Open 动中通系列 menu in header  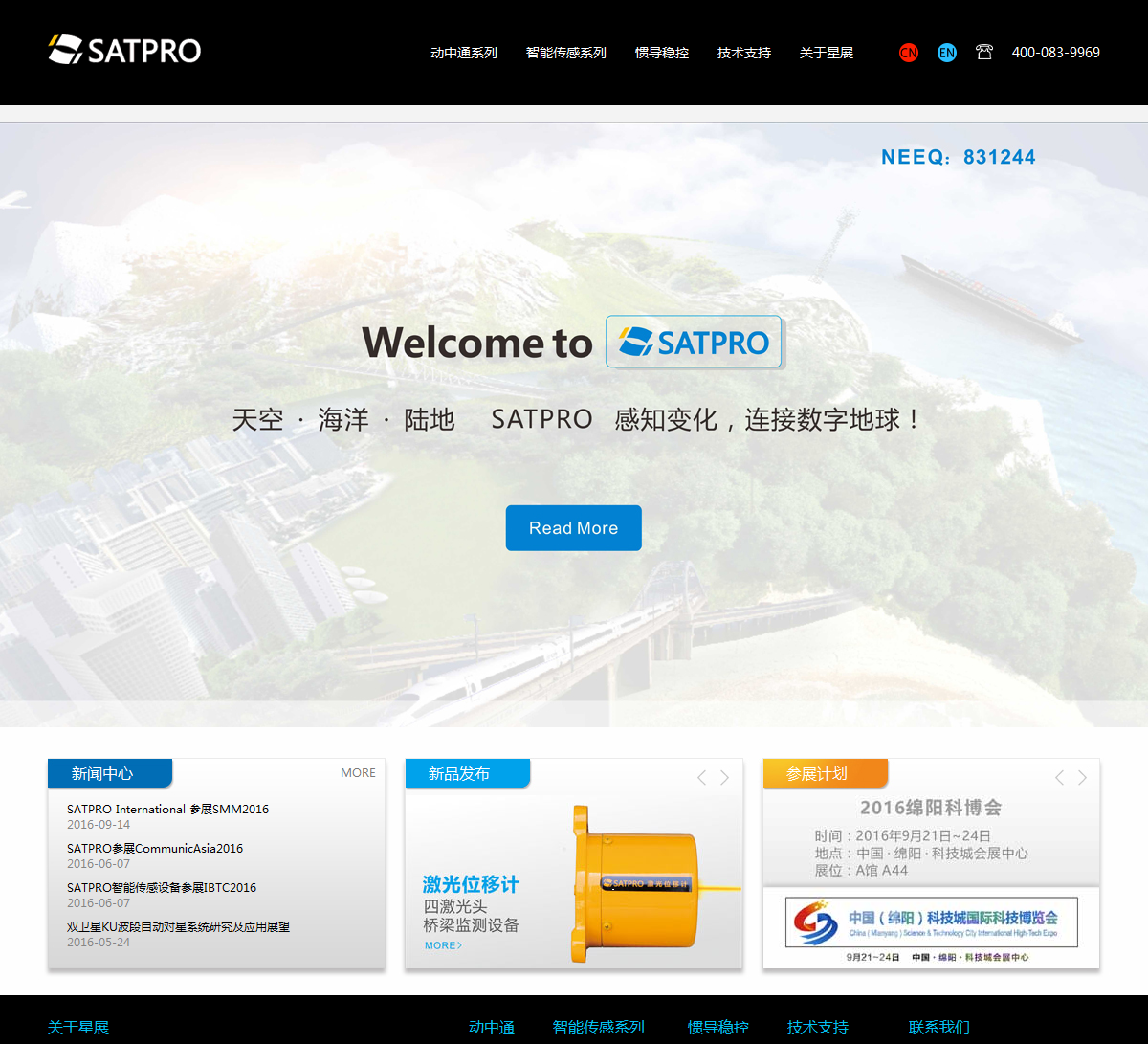tap(464, 53)
